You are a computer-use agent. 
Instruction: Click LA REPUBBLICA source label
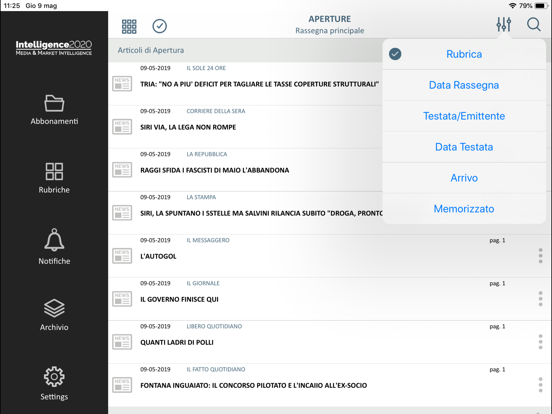pyautogui.click(x=207, y=154)
